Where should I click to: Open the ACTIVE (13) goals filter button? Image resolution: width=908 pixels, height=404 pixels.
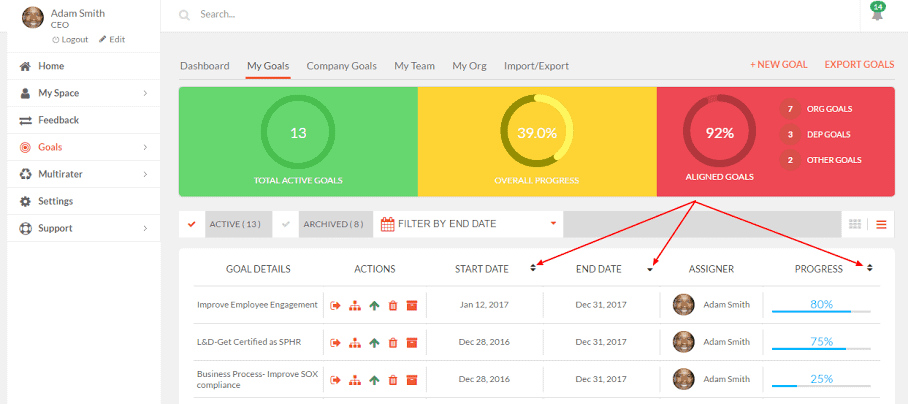238,224
